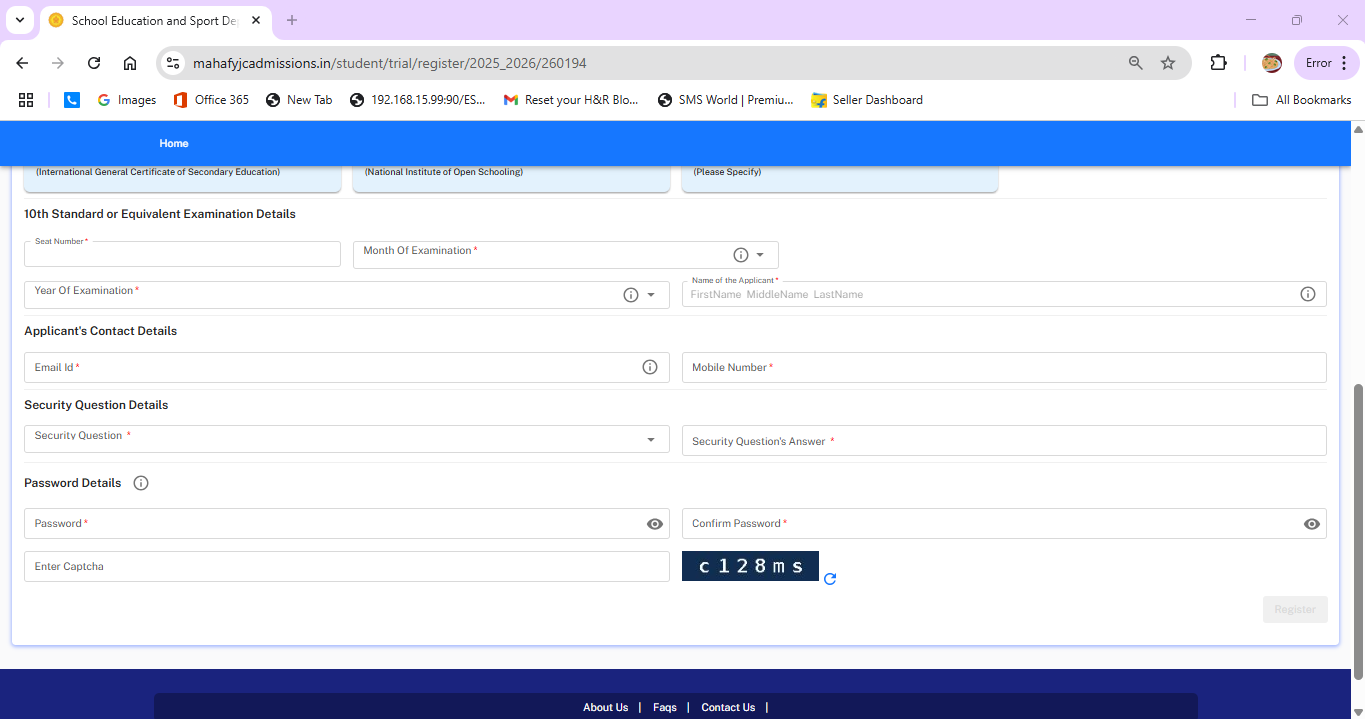Image resolution: width=1365 pixels, height=719 pixels.
Task: Open site information icon in address bar
Action: pos(173,63)
